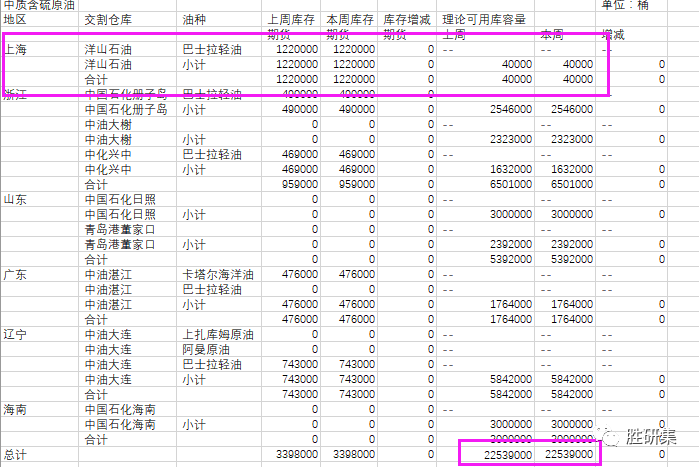Select the 理论可用库容量 header cell
The width and height of the screenshot is (699, 467).
tap(484, 20)
